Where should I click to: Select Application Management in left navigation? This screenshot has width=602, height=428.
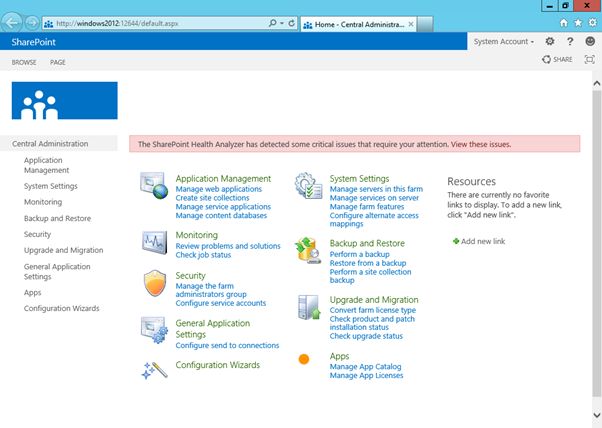[46, 165]
